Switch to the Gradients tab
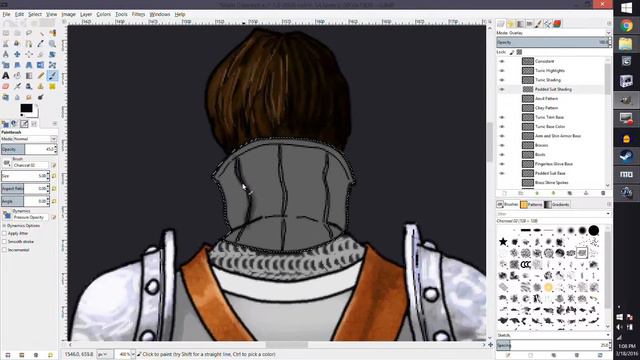This screenshot has height=360, width=640. click(557, 204)
